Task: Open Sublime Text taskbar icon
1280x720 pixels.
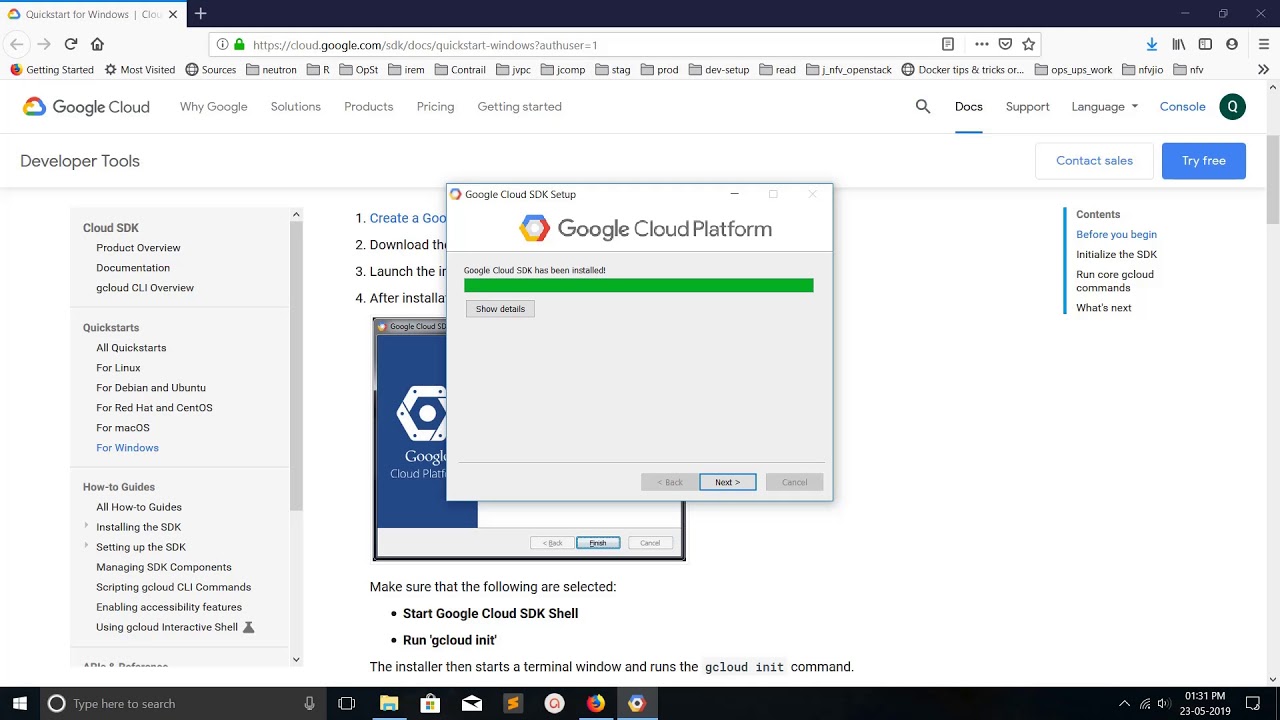Action: tap(513, 703)
